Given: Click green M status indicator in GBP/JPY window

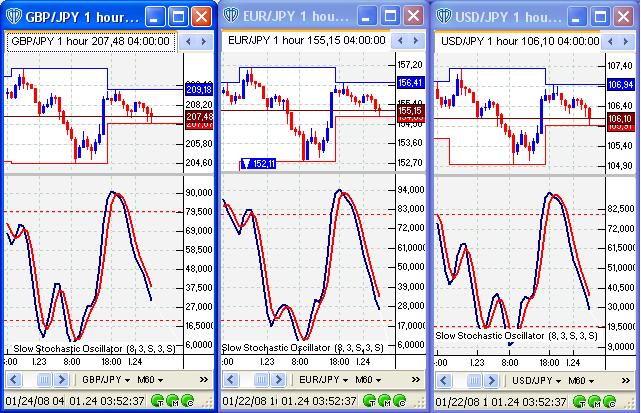Looking at the screenshot, I should point(173,401).
